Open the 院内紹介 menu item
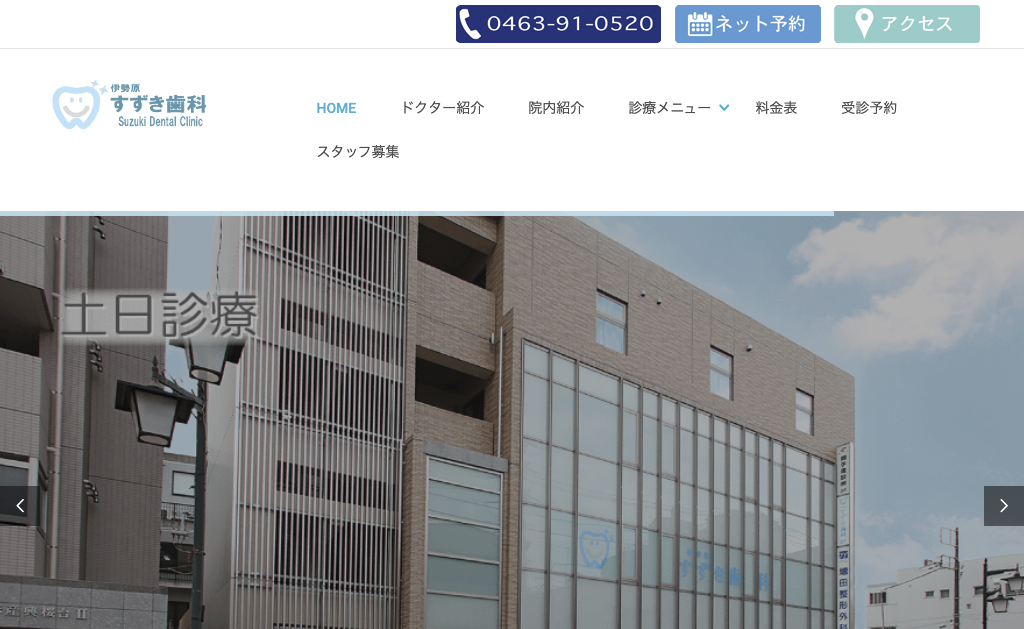The image size is (1024, 629). coord(556,108)
